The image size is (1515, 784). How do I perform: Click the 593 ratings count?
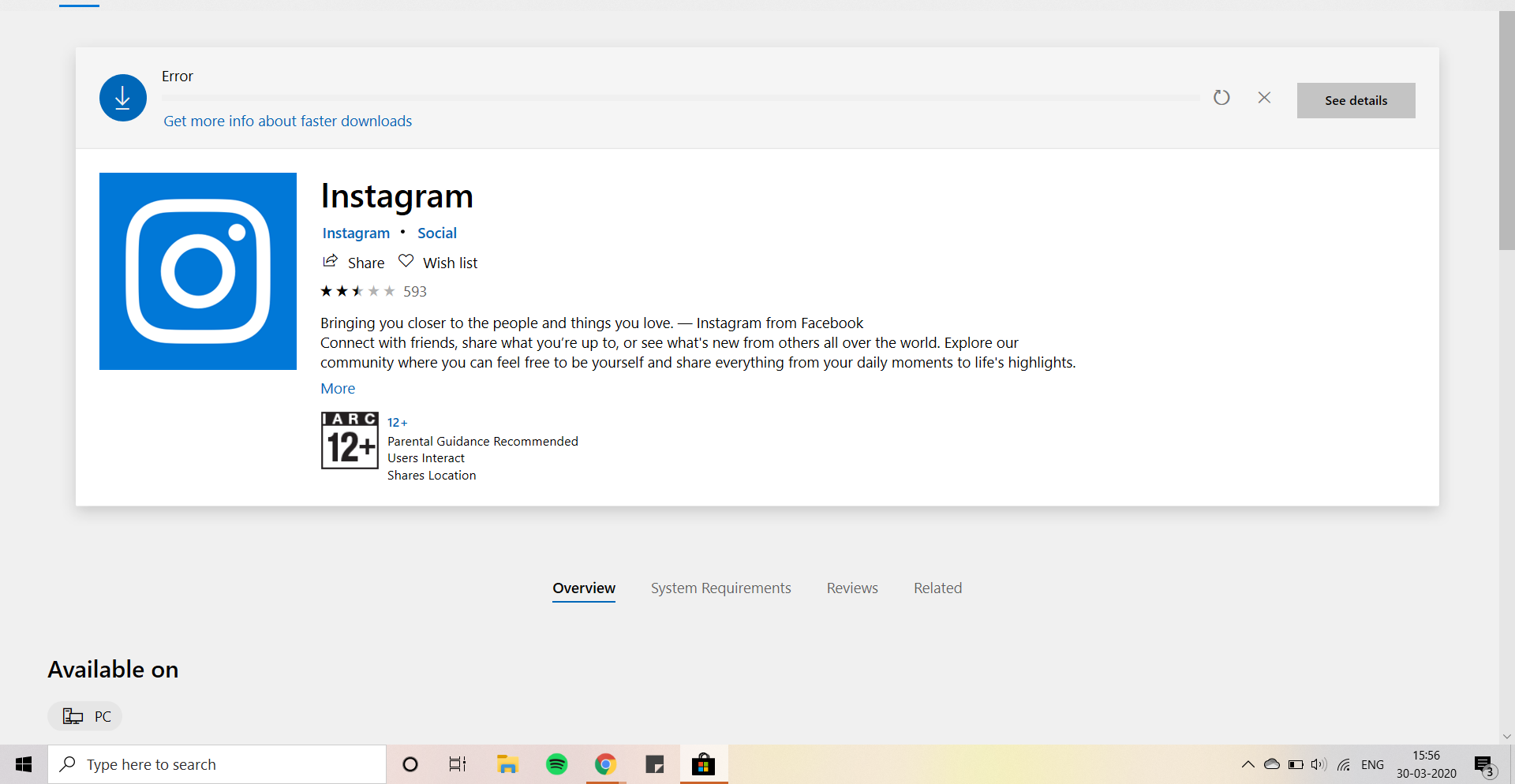tap(415, 292)
